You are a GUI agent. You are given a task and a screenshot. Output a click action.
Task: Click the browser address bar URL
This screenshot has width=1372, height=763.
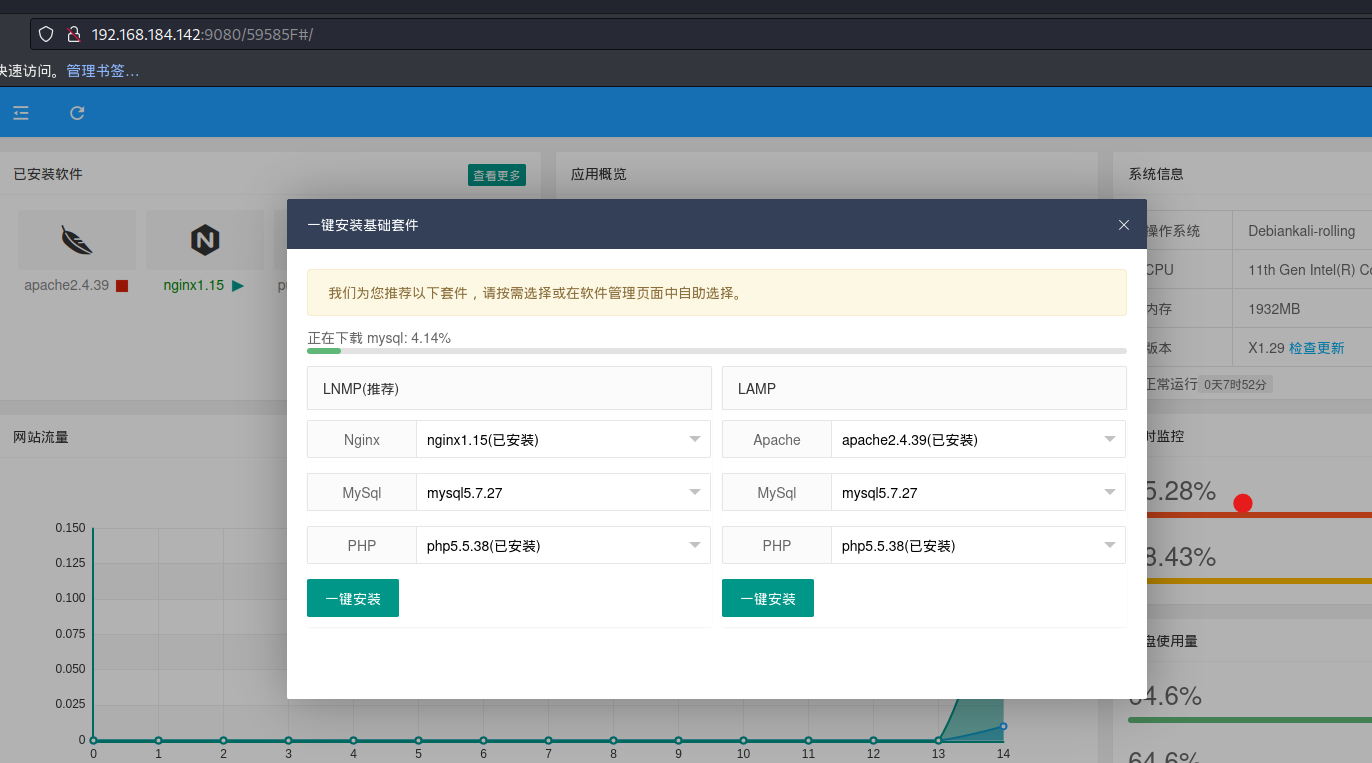point(202,34)
